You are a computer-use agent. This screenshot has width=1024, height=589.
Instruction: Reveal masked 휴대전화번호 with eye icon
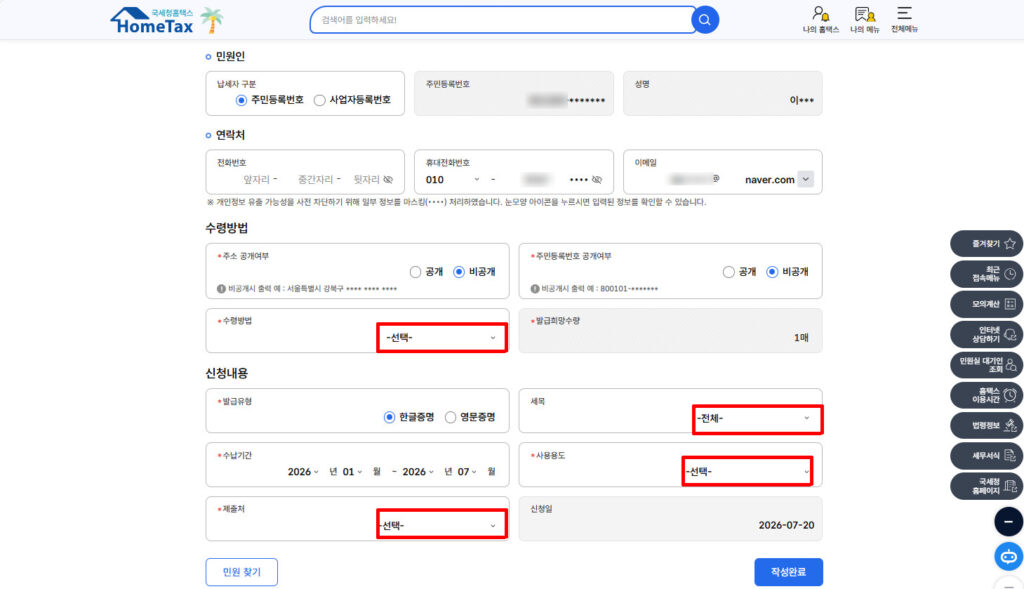click(597, 180)
